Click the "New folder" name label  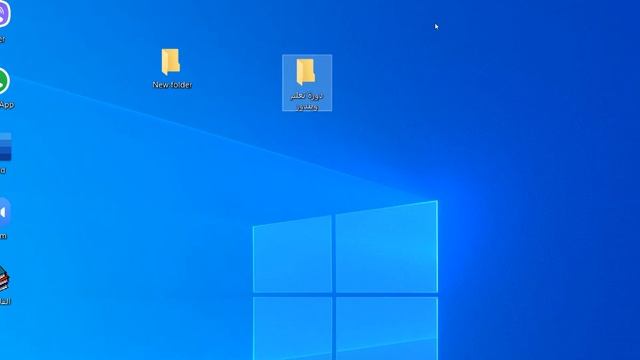coord(172,84)
